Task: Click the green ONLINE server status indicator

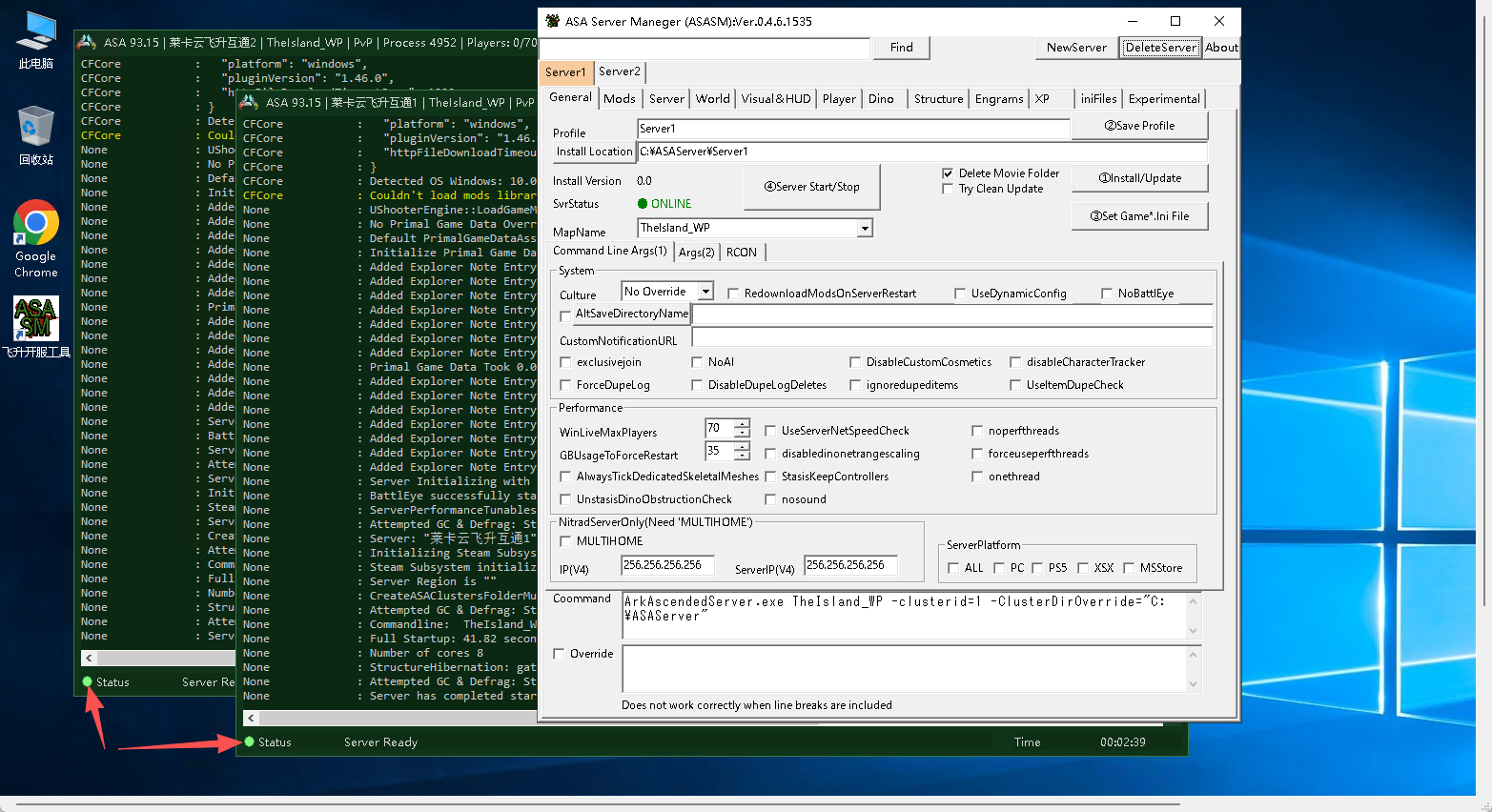Action: click(x=664, y=204)
